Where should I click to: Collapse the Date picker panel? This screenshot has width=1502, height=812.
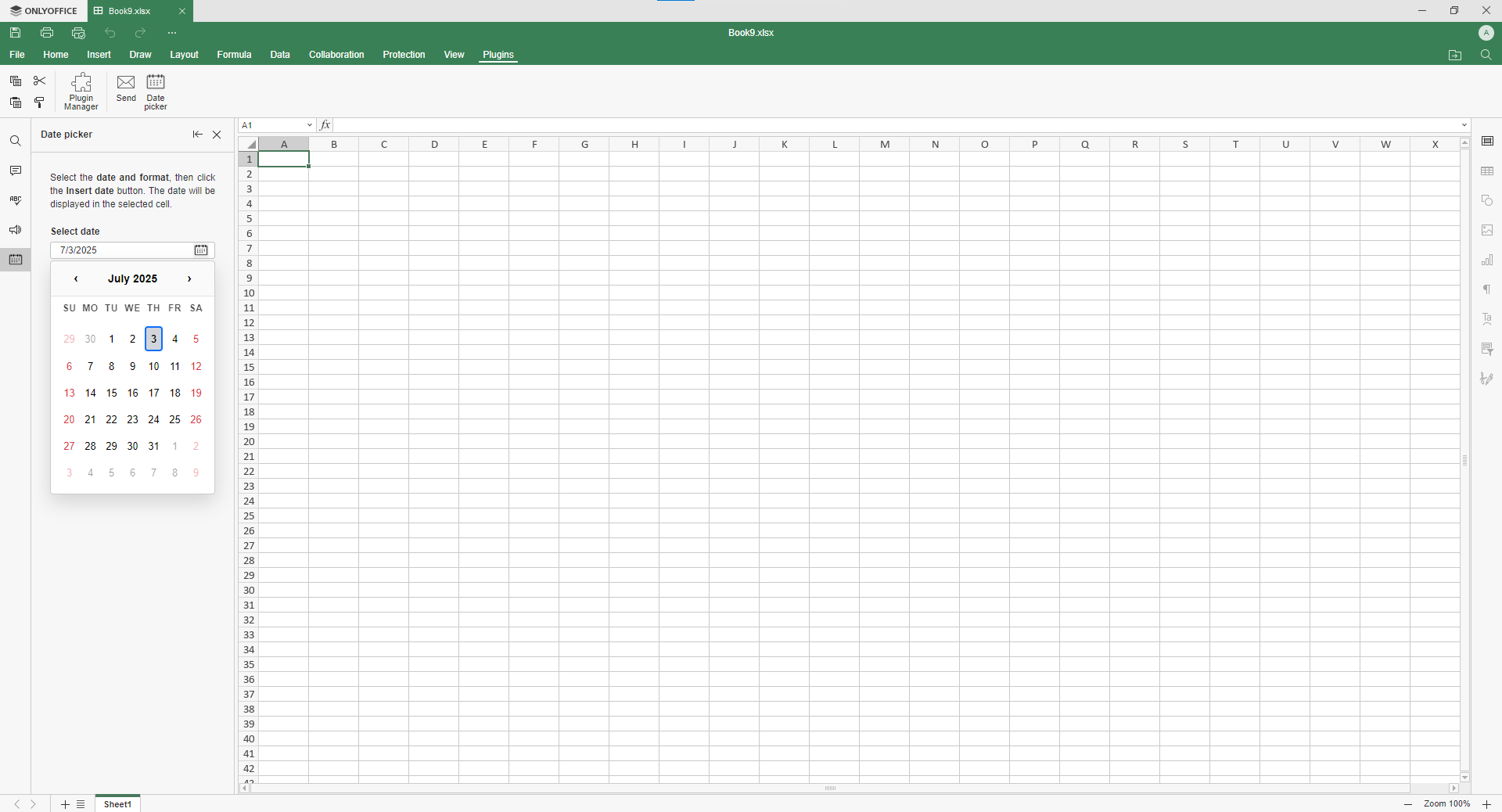pyautogui.click(x=197, y=134)
